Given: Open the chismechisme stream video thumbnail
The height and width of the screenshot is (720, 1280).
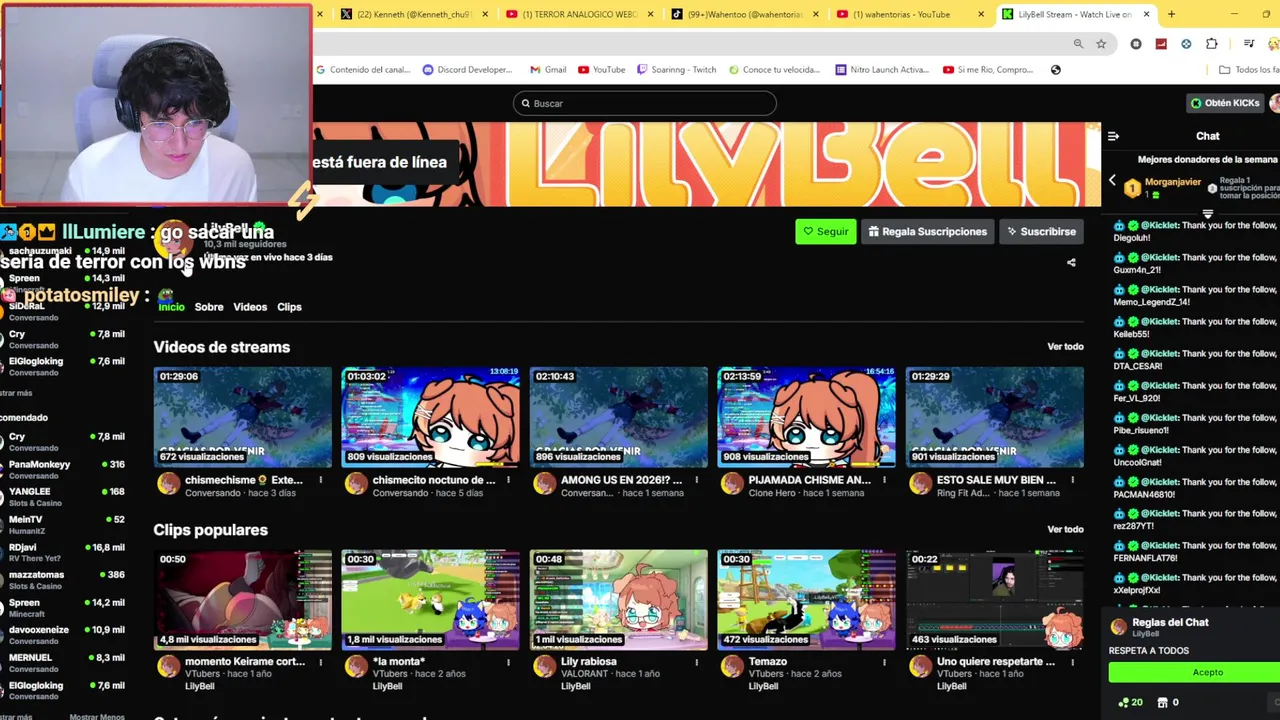Looking at the screenshot, I should pyautogui.click(x=243, y=418).
